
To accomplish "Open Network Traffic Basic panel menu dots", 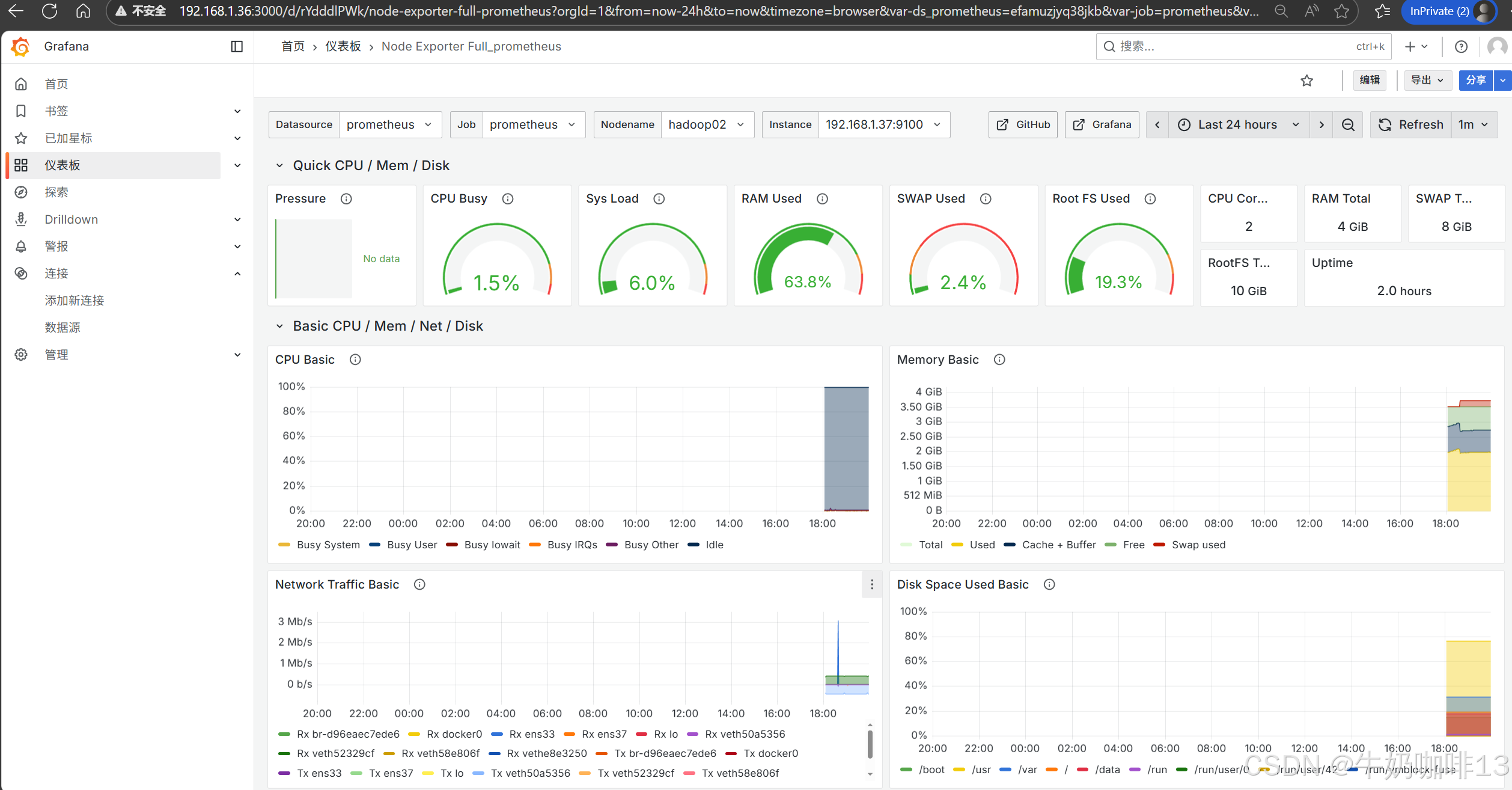I will pyautogui.click(x=872, y=584).
